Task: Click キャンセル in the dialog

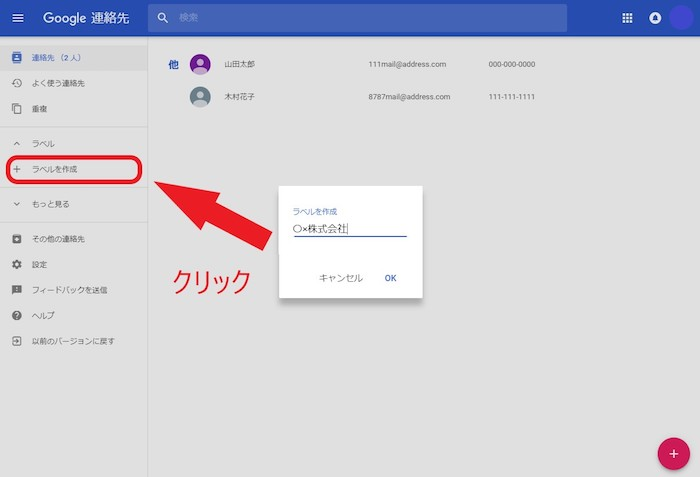Action: point(341,278)
